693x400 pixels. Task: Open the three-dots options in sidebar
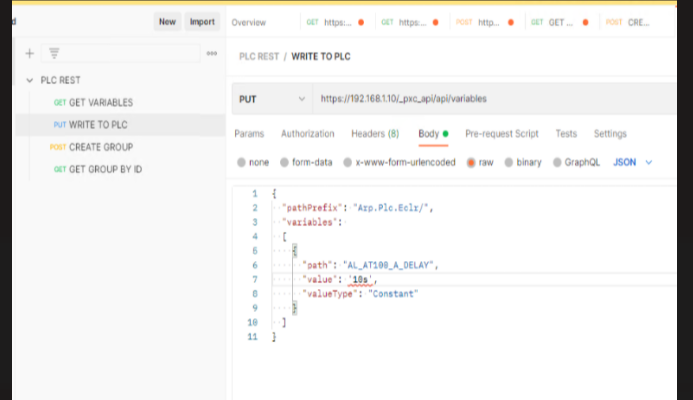click(212, 53)
